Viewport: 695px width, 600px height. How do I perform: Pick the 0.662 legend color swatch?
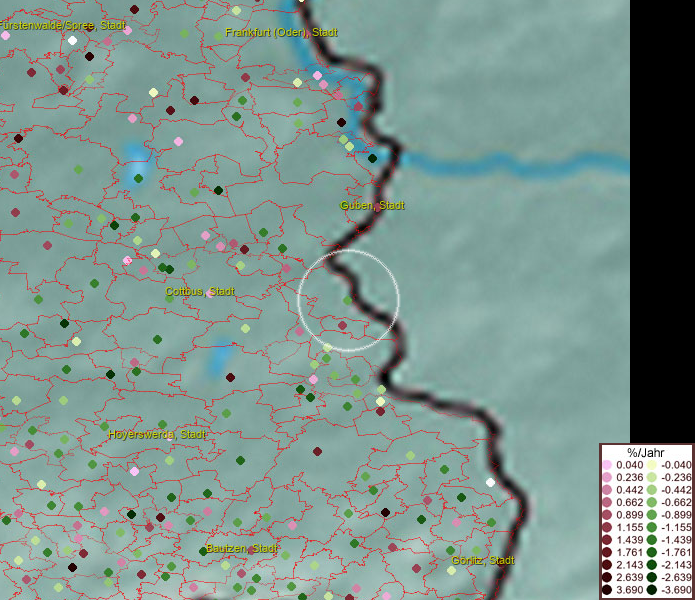607,503
